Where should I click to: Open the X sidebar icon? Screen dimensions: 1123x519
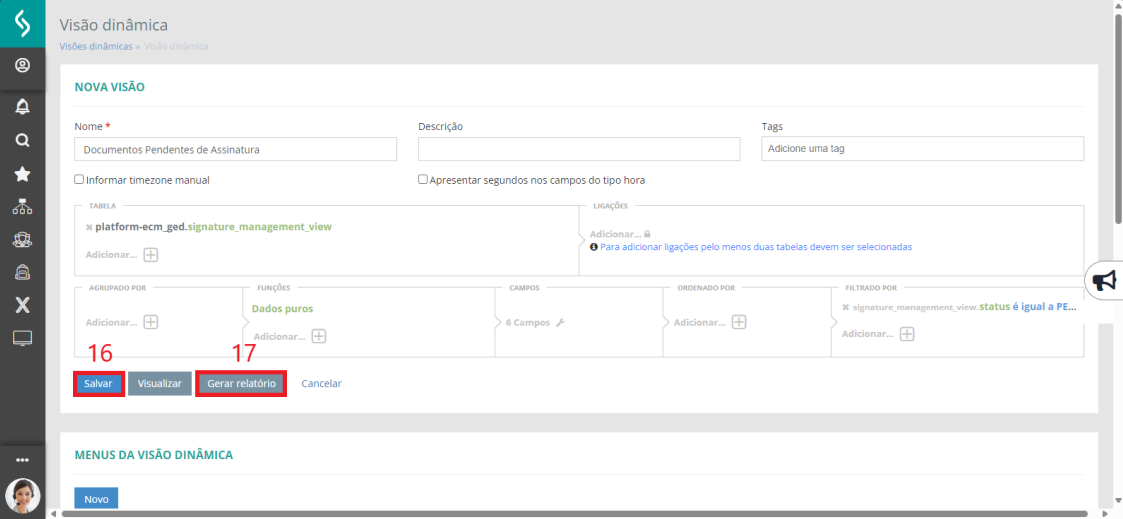pyautogui.click(x=22, y=306)
